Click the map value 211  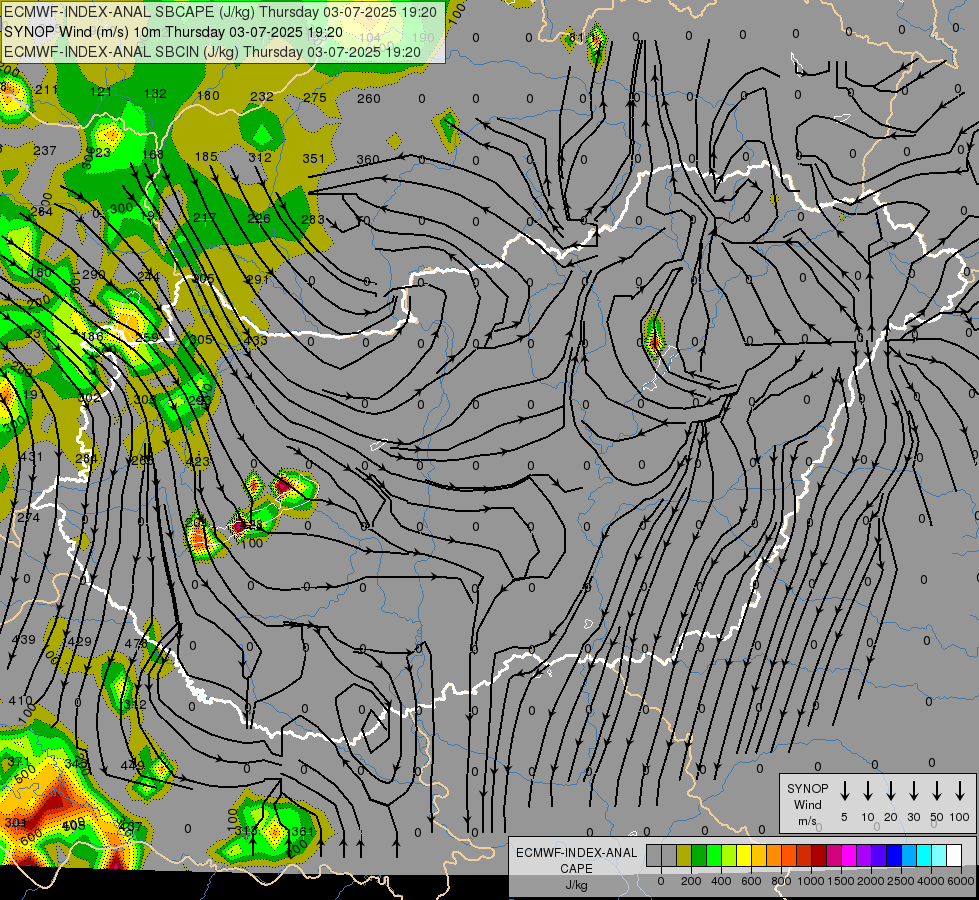(x=46, y=90)
